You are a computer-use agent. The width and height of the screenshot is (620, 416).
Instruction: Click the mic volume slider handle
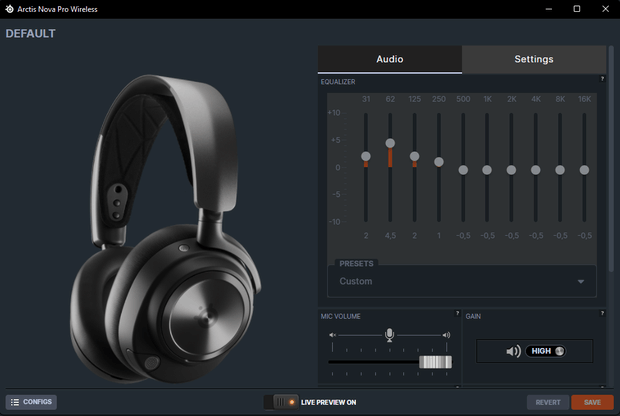click(x=435, y=362)
